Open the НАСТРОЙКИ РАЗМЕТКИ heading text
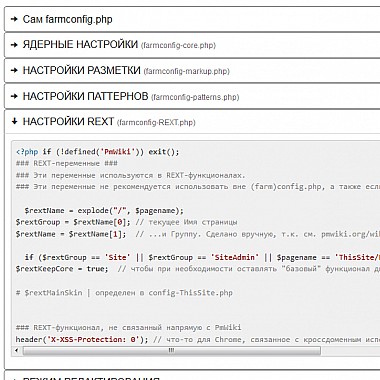 coord(81,70)
